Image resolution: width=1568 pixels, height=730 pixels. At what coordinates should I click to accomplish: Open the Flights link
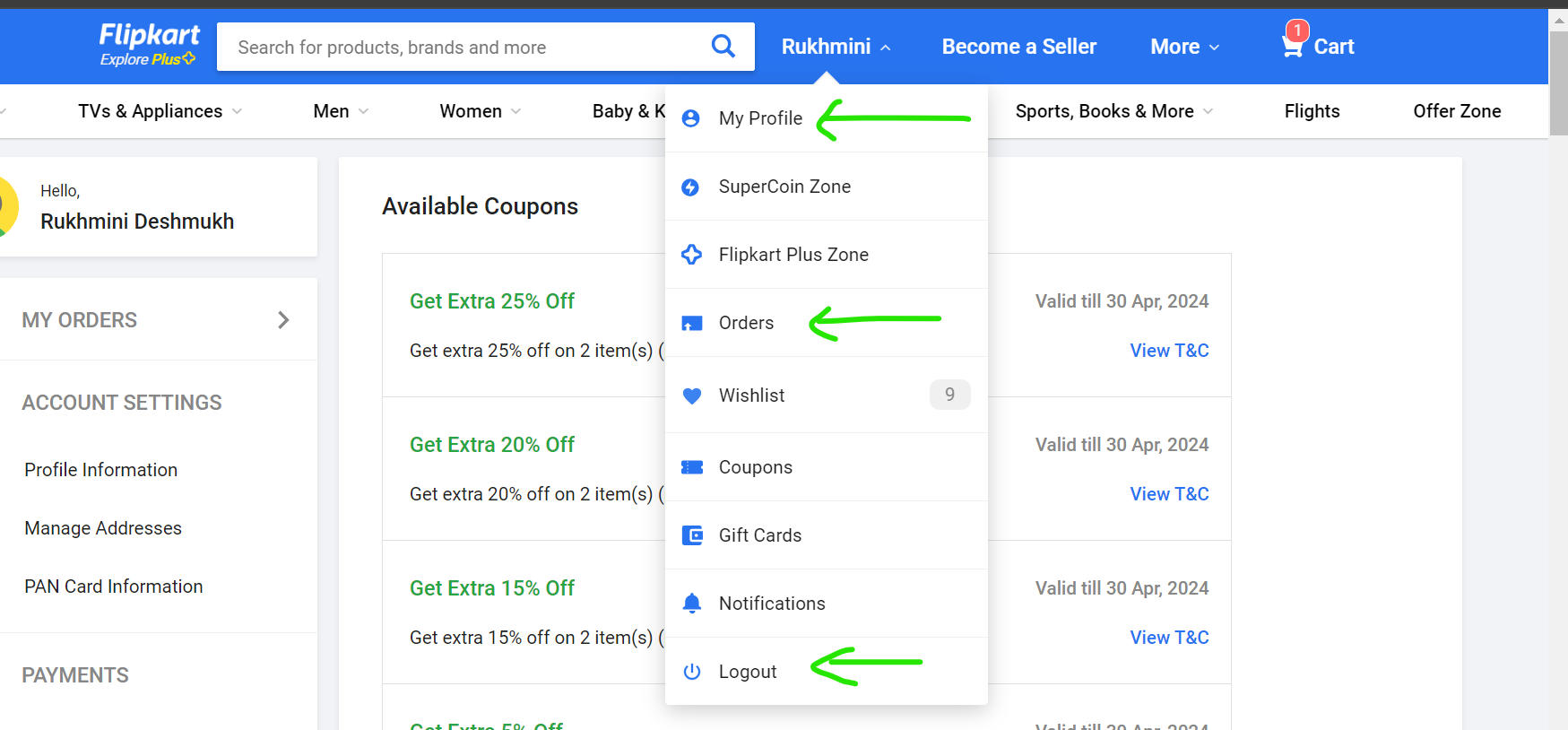(x=1312, y=111)
